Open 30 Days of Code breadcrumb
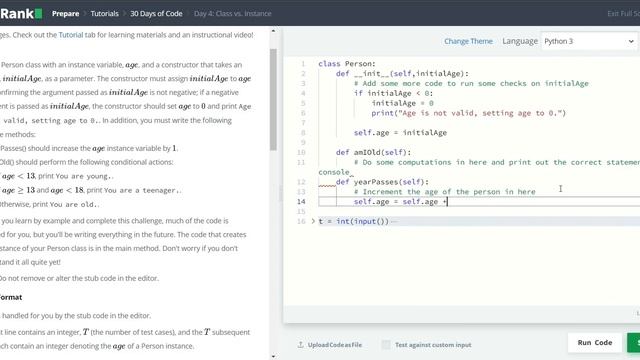The height and width of the screenshot is (360, 640). [156, 13]
